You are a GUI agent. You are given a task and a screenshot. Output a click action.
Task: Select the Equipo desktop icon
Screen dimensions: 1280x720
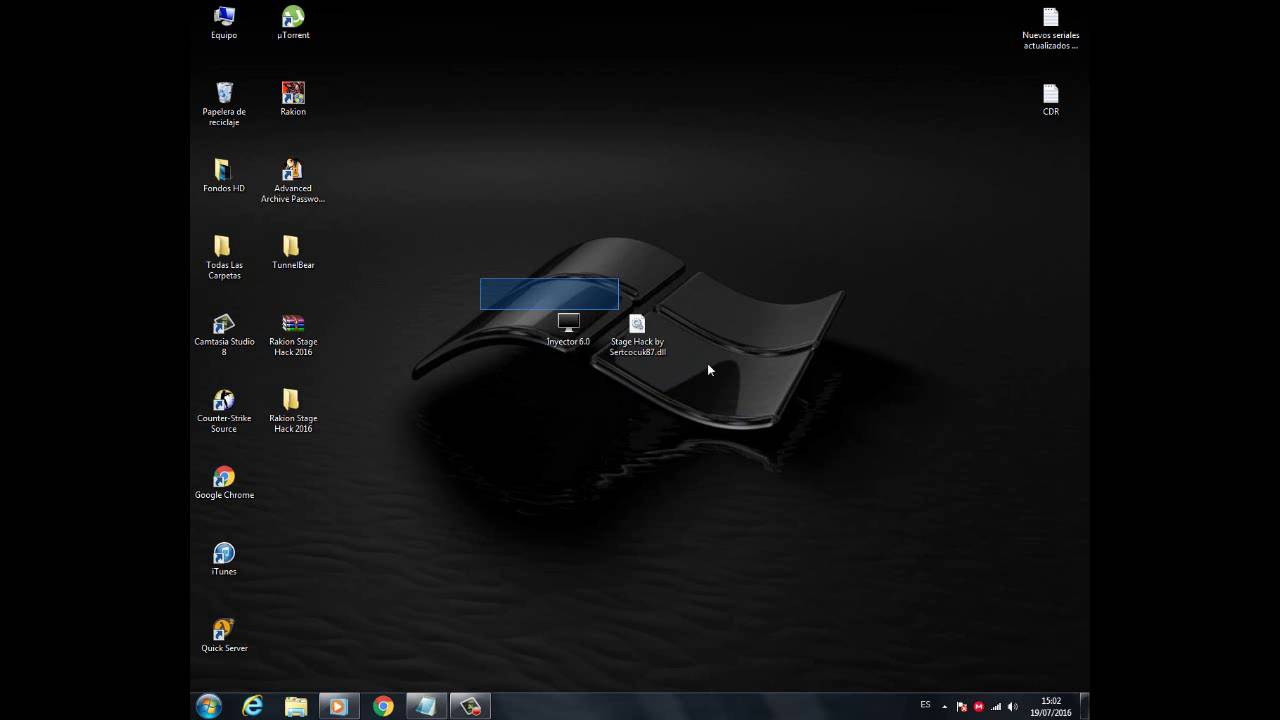point(224,23)
